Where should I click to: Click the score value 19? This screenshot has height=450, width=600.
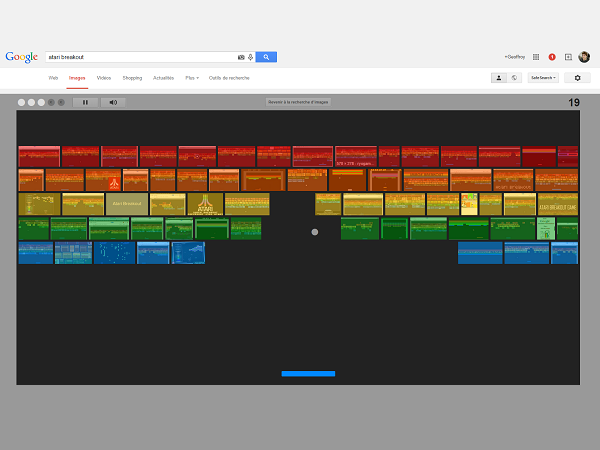click(574, 103)
